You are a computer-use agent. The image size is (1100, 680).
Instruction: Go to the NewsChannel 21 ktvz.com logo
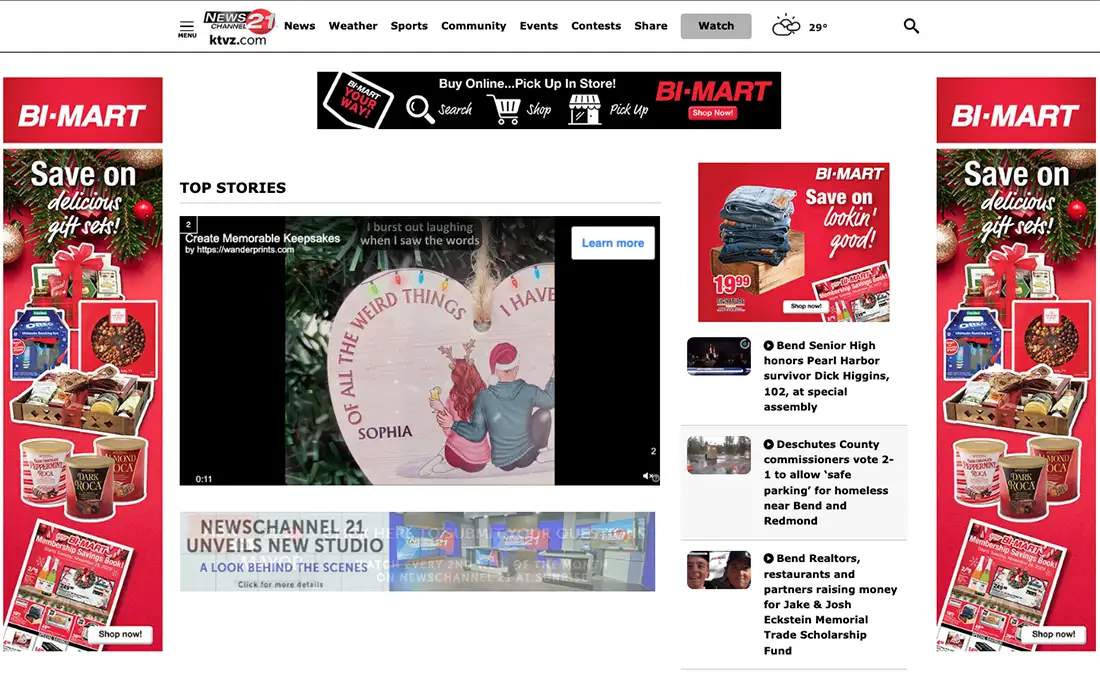point(239,27)
